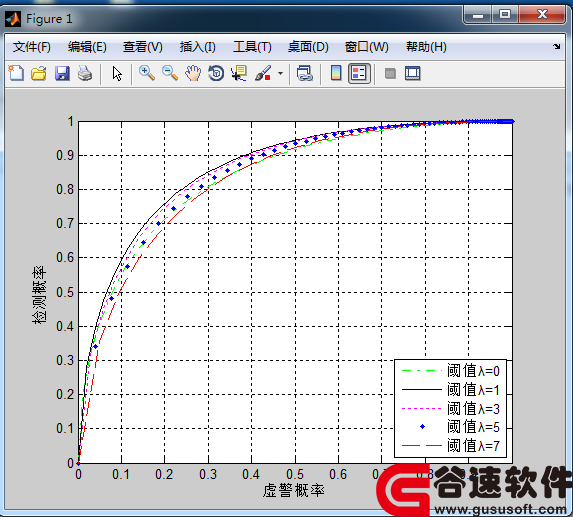Activate the Zoom Out magnifier tool

click(170, 73)
